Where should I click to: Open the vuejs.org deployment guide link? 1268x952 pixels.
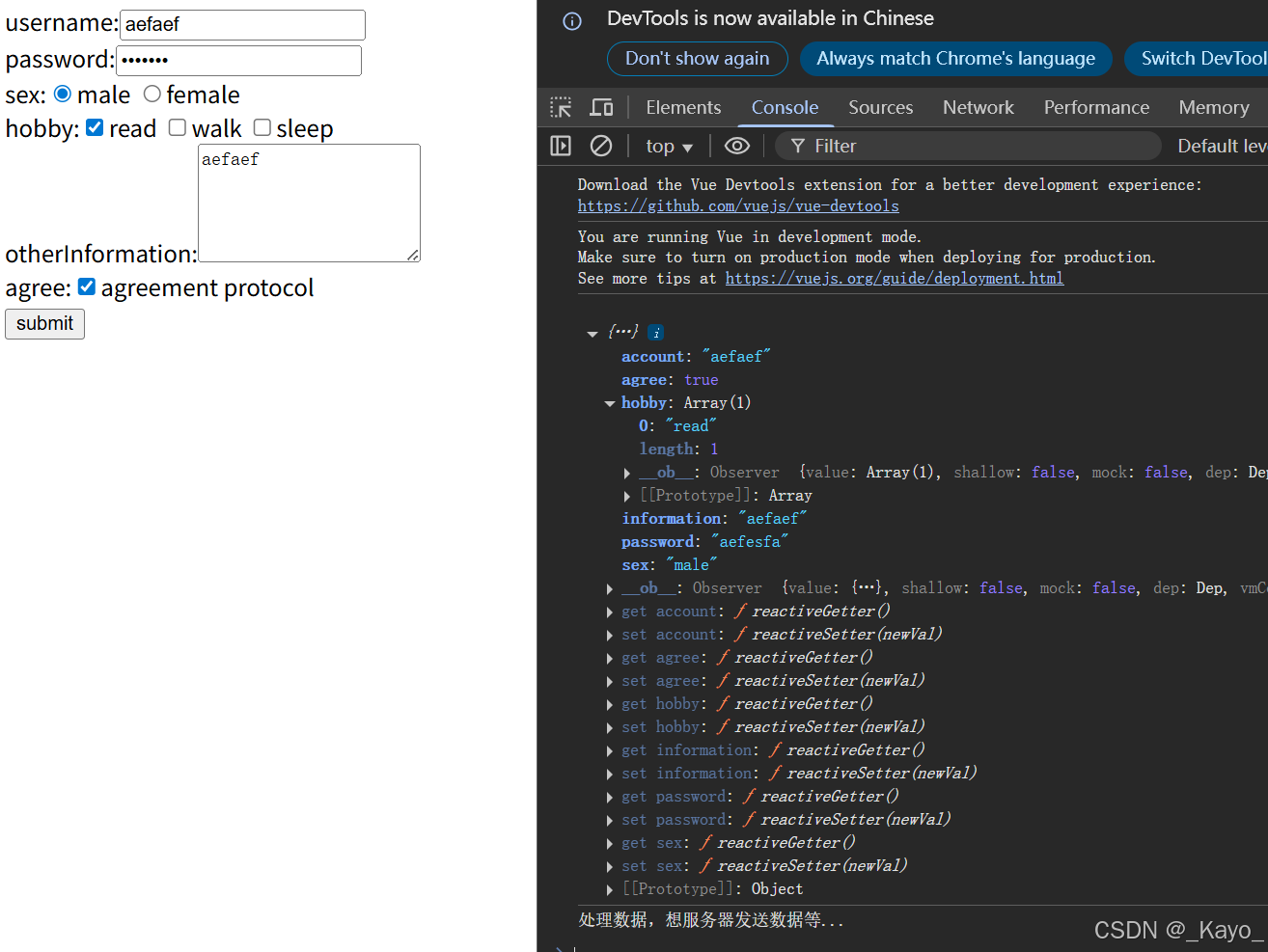[895, 278]
